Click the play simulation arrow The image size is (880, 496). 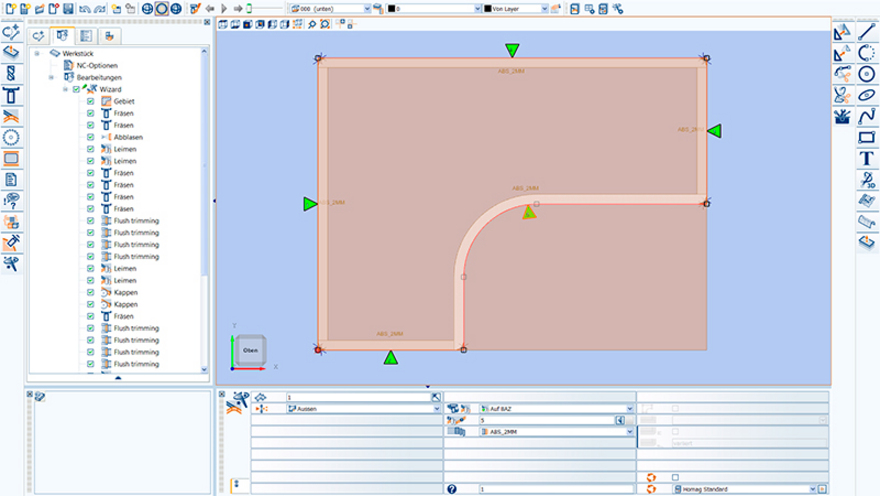224,8
